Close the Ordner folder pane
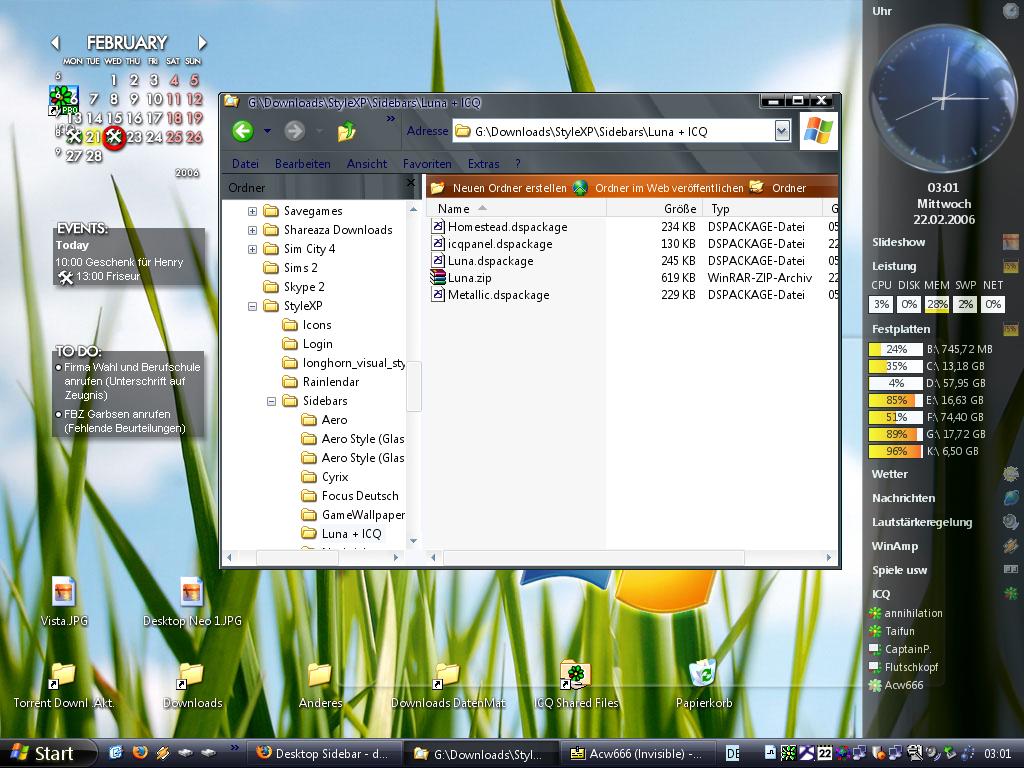This screenshot has height=768, width=1024. click(x=410, y=184)
